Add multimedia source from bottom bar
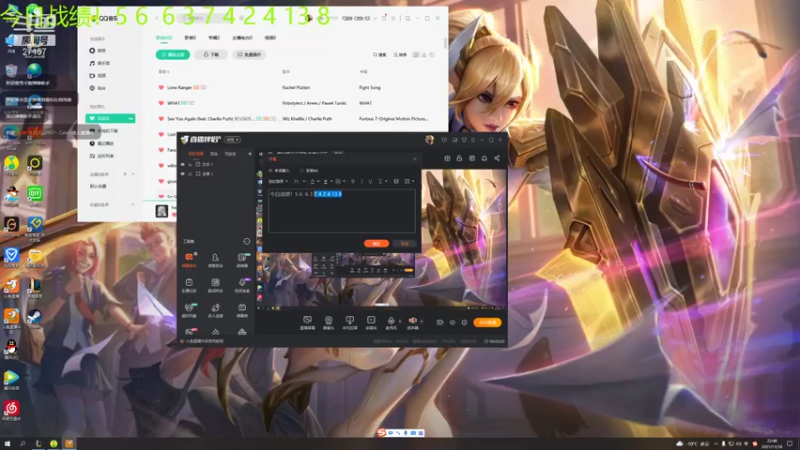 tap(371, 322)
